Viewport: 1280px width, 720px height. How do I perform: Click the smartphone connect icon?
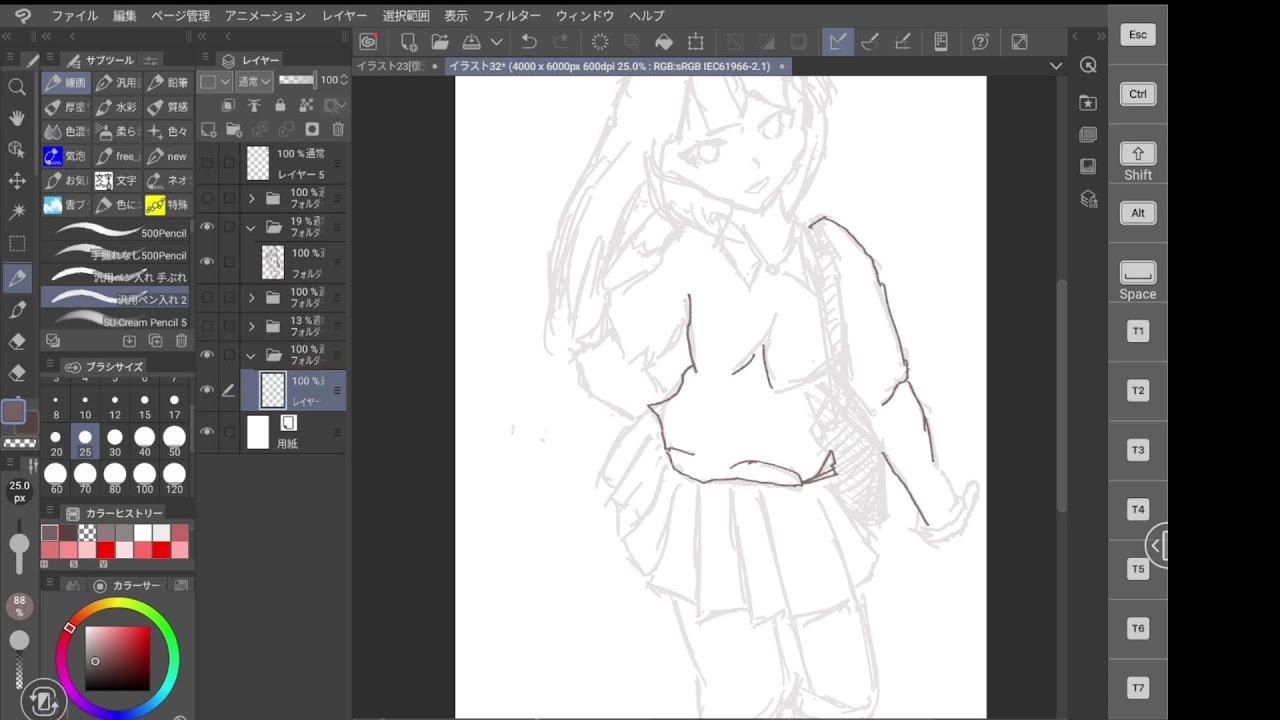[941, 42]
